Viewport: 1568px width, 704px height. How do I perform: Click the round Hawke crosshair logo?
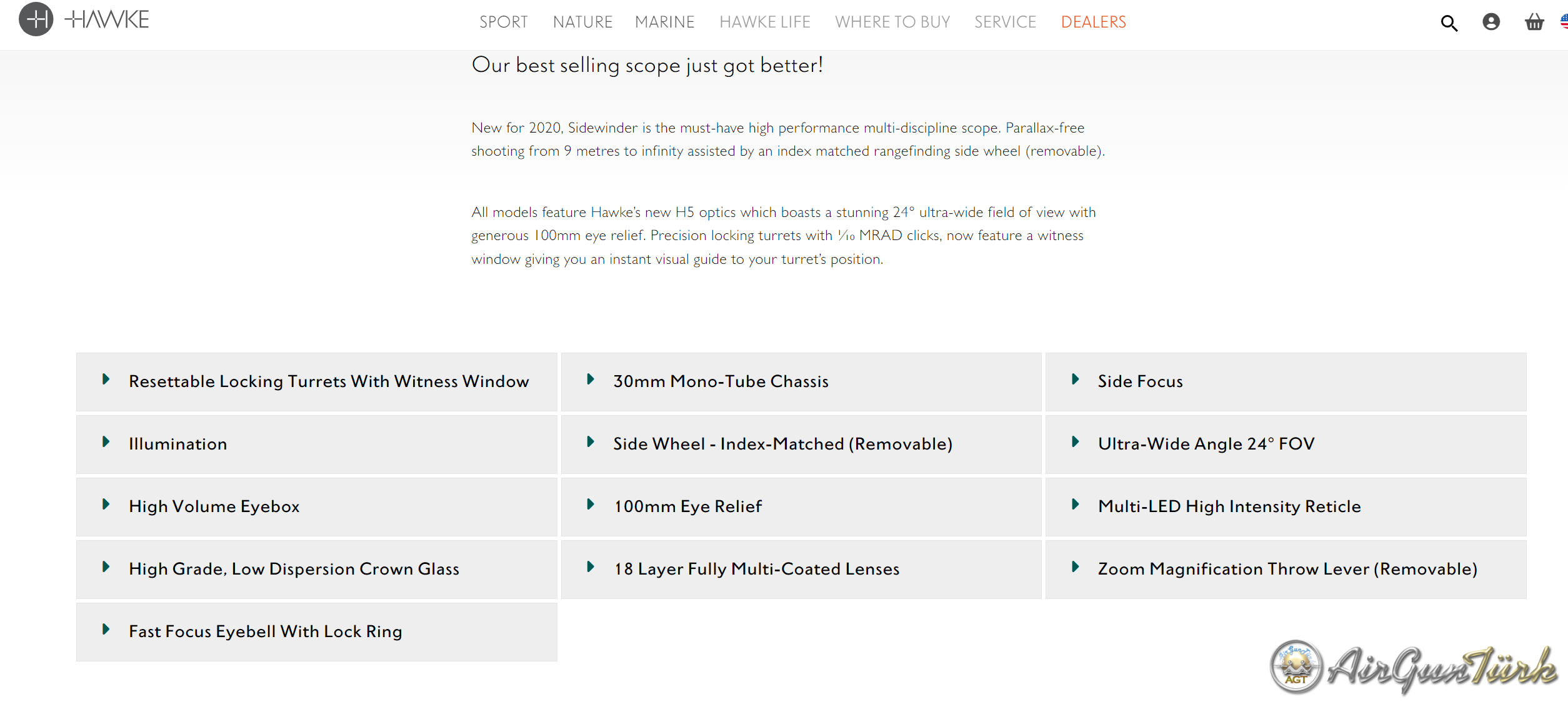coord(36,19)
